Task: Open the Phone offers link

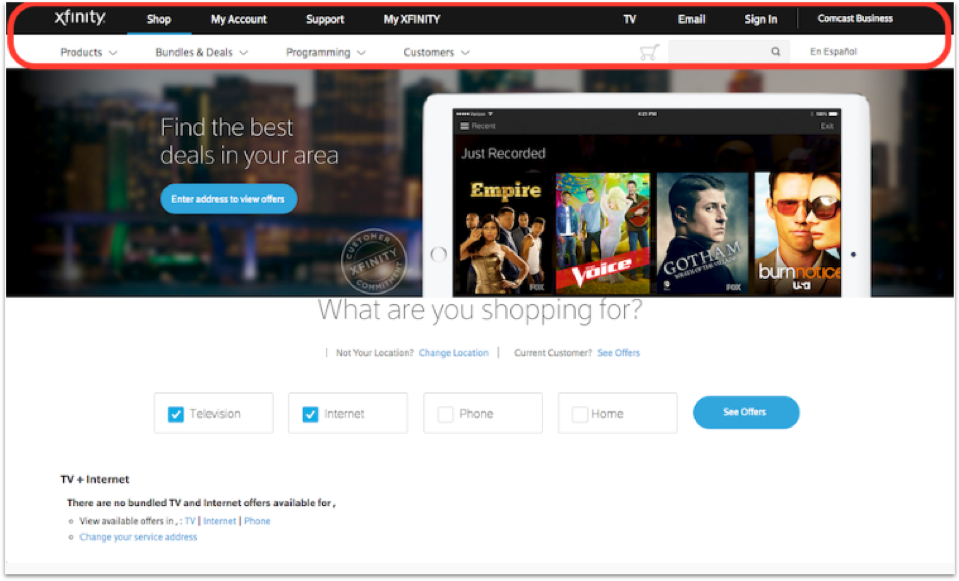Action: pos(257,521)
